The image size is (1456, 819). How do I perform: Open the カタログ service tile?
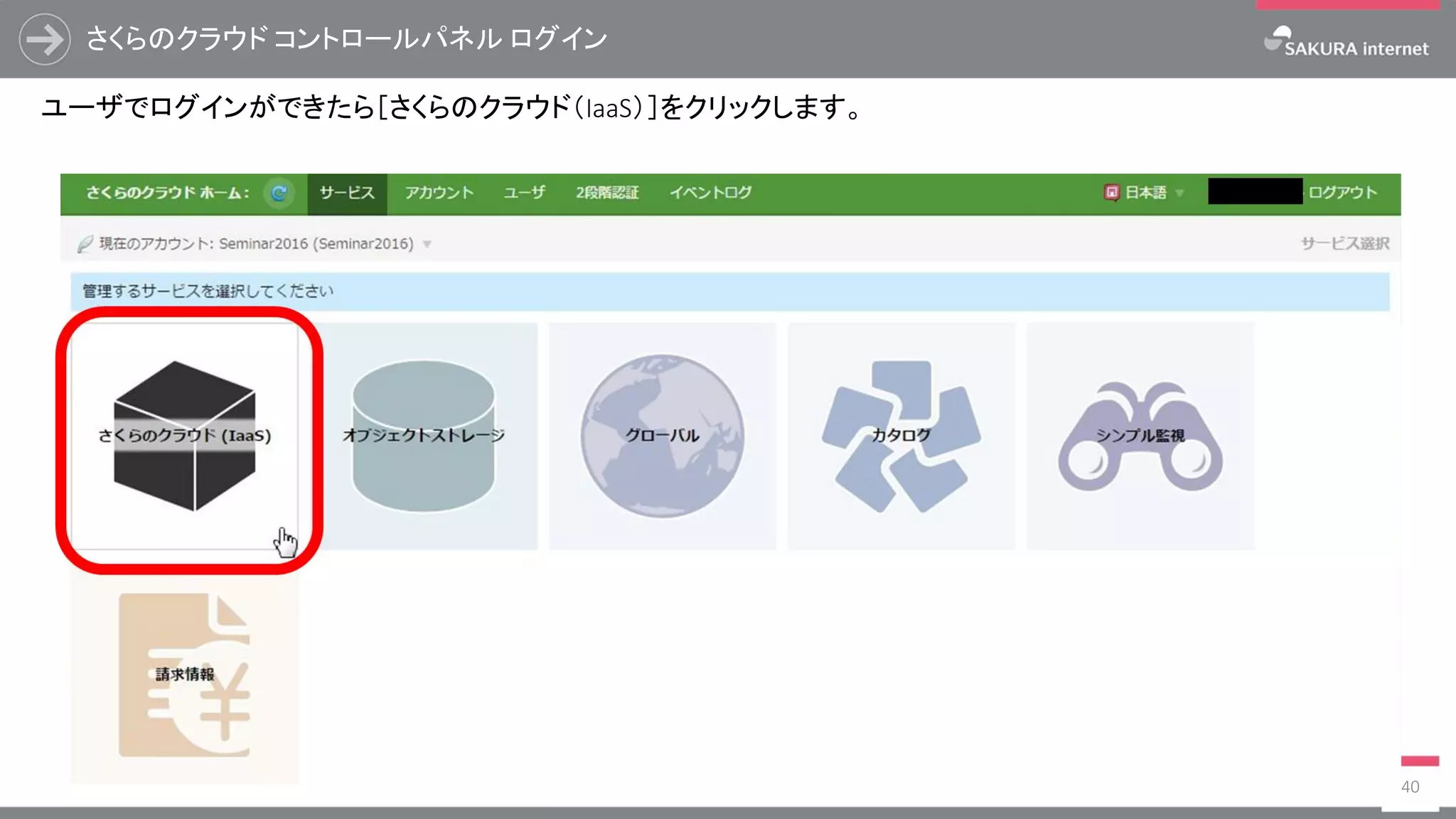click(901, 436)
